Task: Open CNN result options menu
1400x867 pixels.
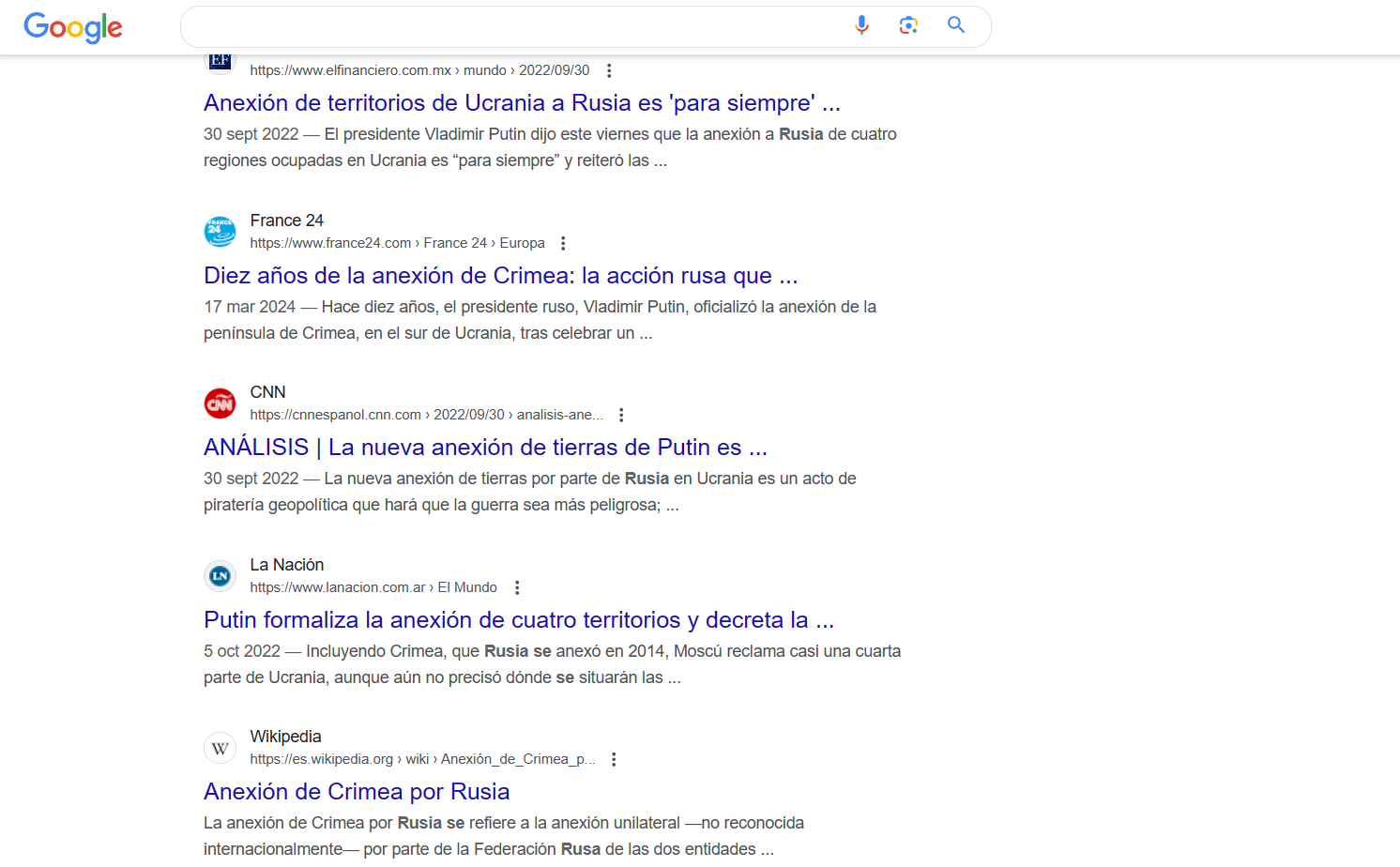Action: pyautogui.click(x=621, y=415)
